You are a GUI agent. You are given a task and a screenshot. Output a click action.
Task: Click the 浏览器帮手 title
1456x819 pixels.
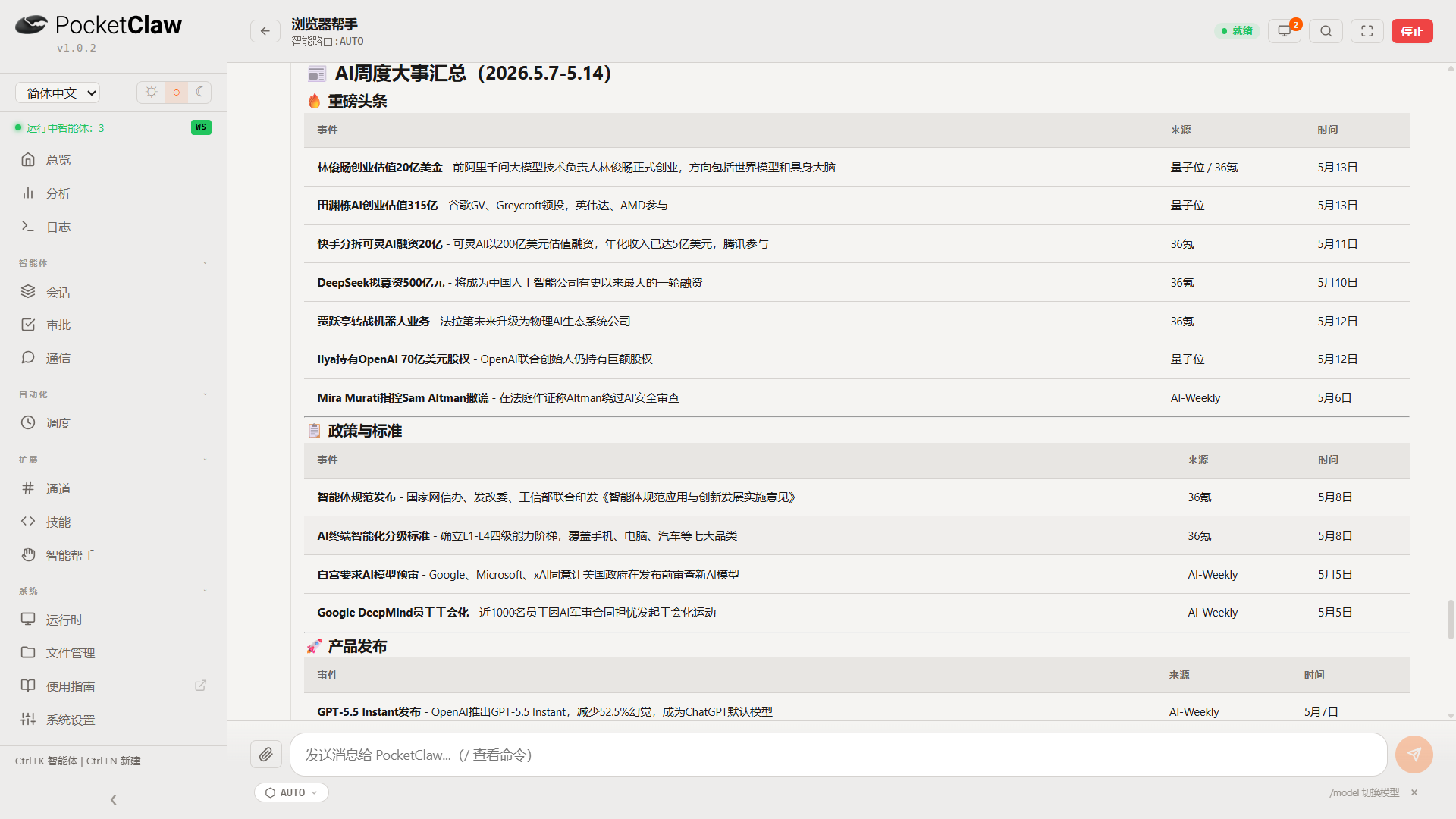pyautogui.click(x=325, y=24)
